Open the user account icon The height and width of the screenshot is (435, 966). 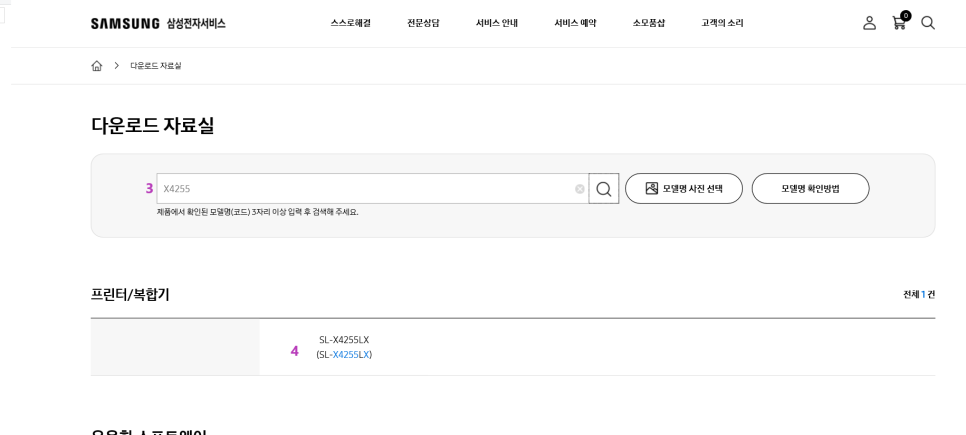point(869,23)
